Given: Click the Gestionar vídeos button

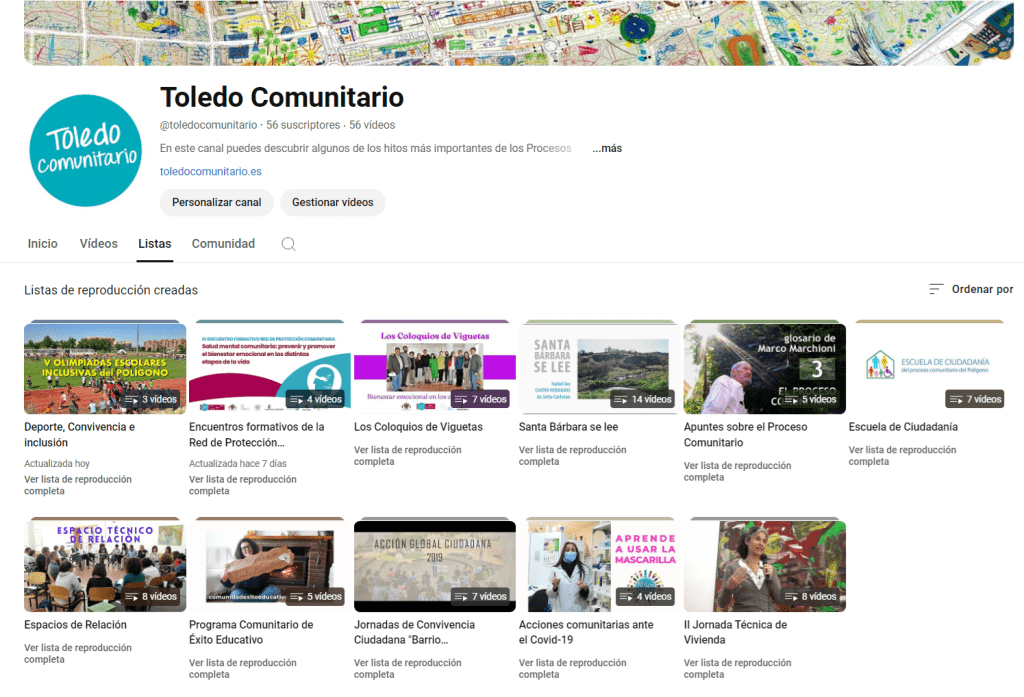Looking at the screenshot, I should click(x=332, y=203).
